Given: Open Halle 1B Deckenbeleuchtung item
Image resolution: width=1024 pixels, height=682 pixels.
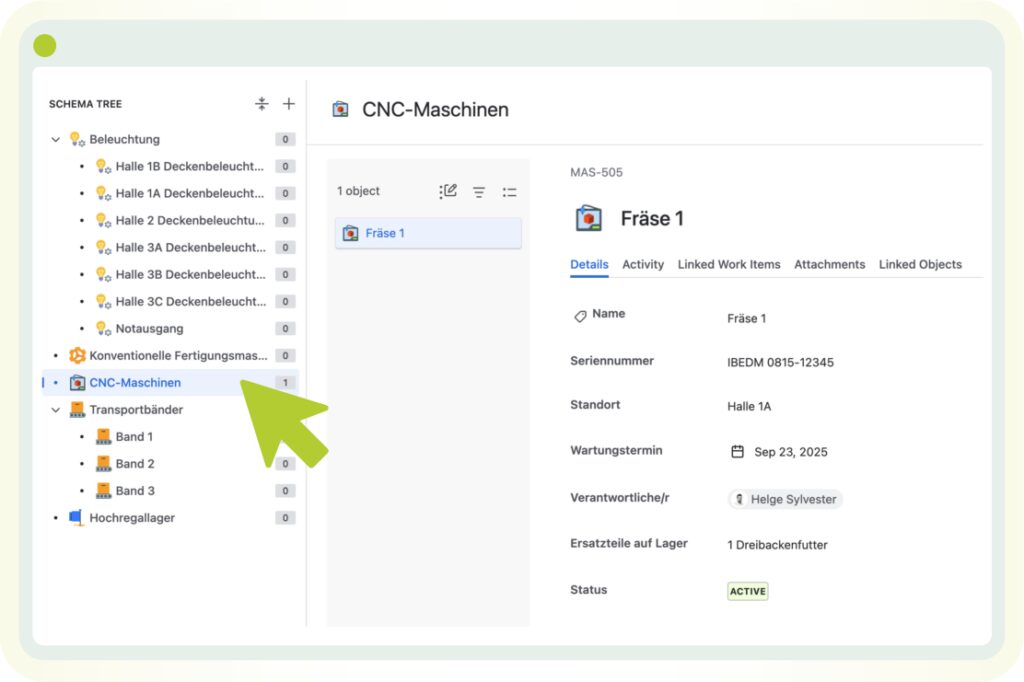Looking at the screenshot, I should click(x=189, y=166).
